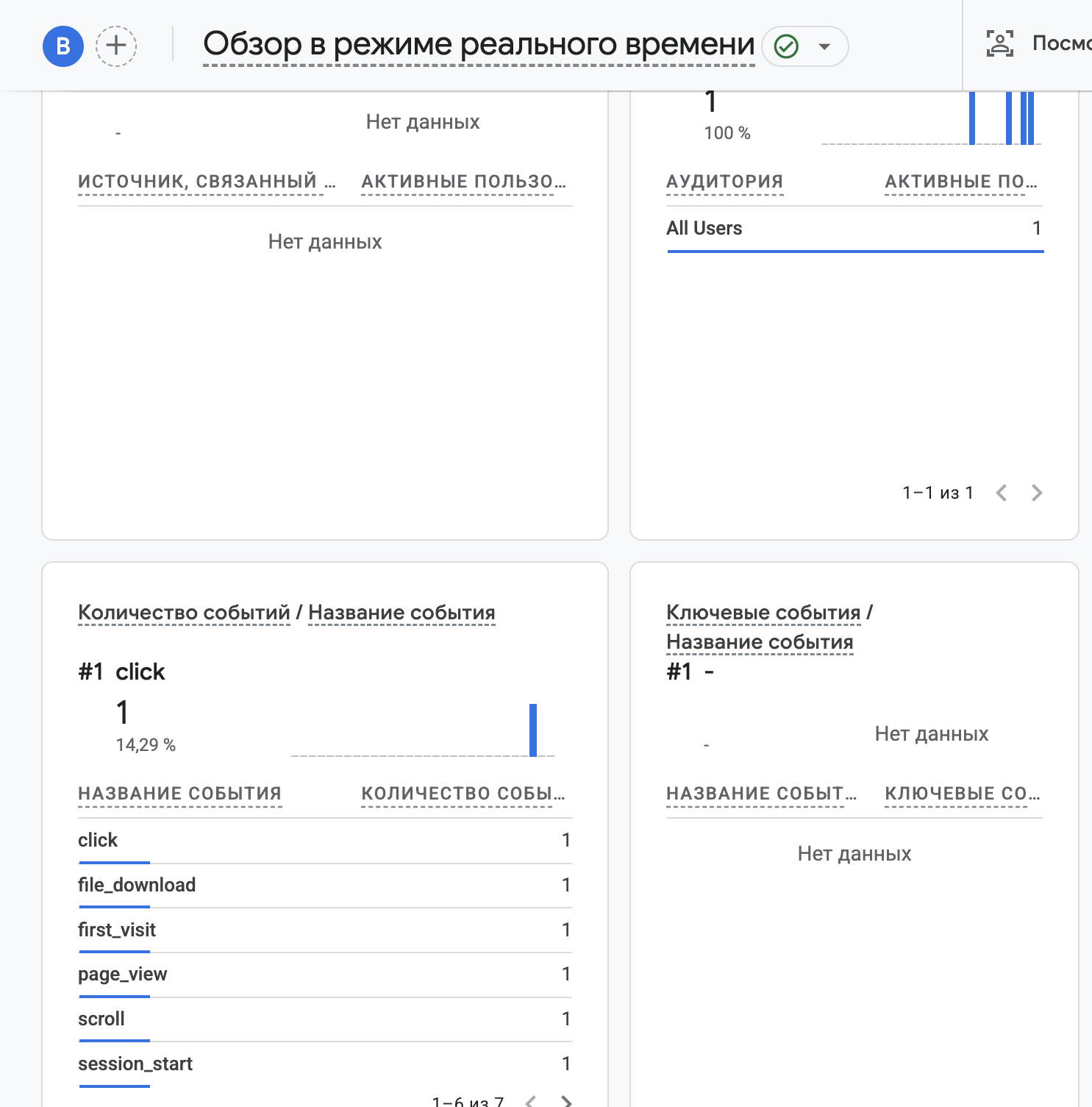This screenshot has width=1092, height=1107.
Task: Click the blue B comparison badge
Action: (x=63, y=46)
